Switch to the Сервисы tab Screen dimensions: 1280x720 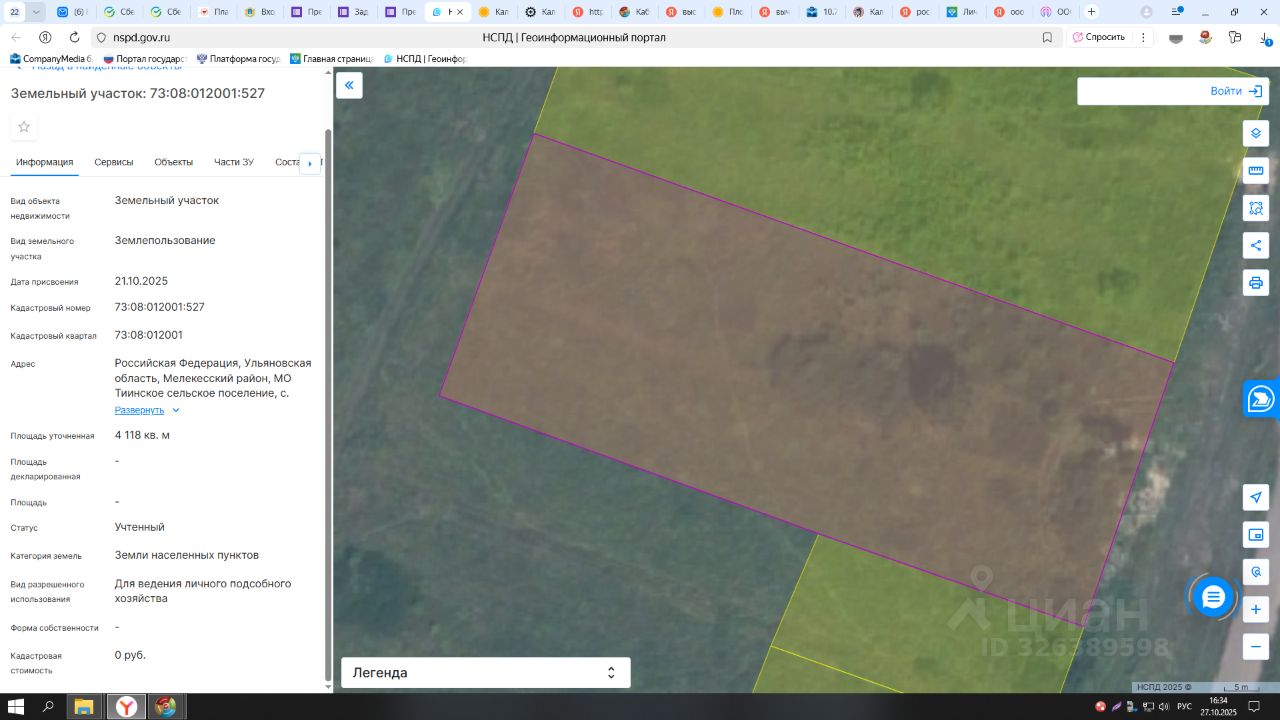pyautogui.click(x=114, y=162)
